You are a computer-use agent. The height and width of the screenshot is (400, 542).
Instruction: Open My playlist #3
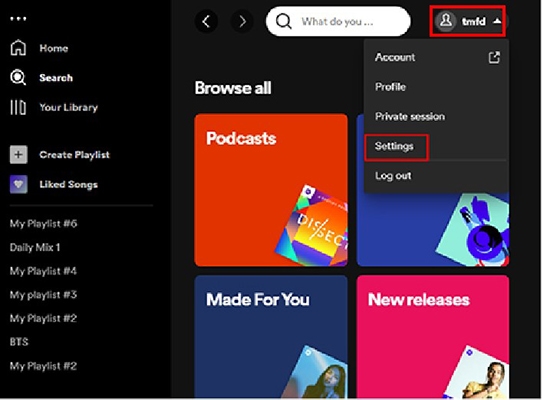[x=43, y=295]
